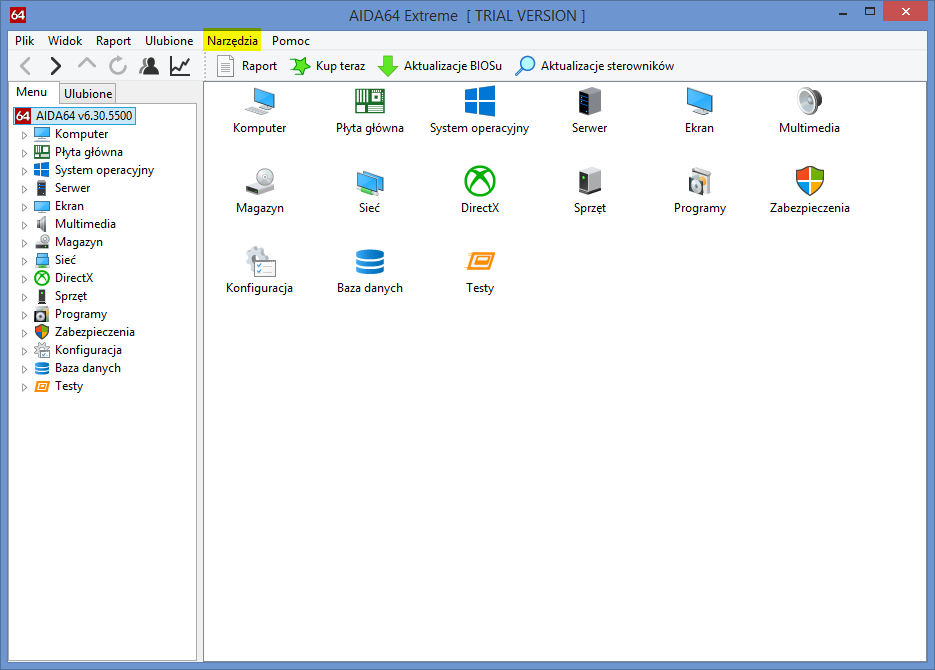935x670 pixels.
Task: Switch to the Ulubione sidebar tab
Action: (x=88, y=94)
